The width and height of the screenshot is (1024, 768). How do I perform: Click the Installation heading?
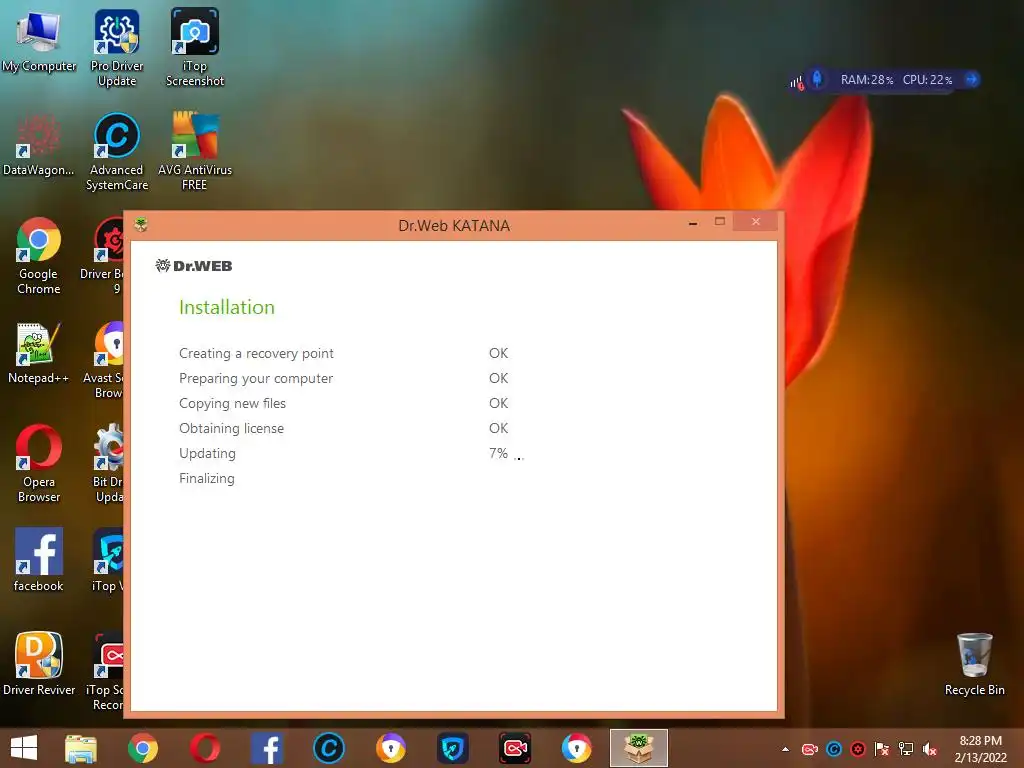tap(227, 307)
